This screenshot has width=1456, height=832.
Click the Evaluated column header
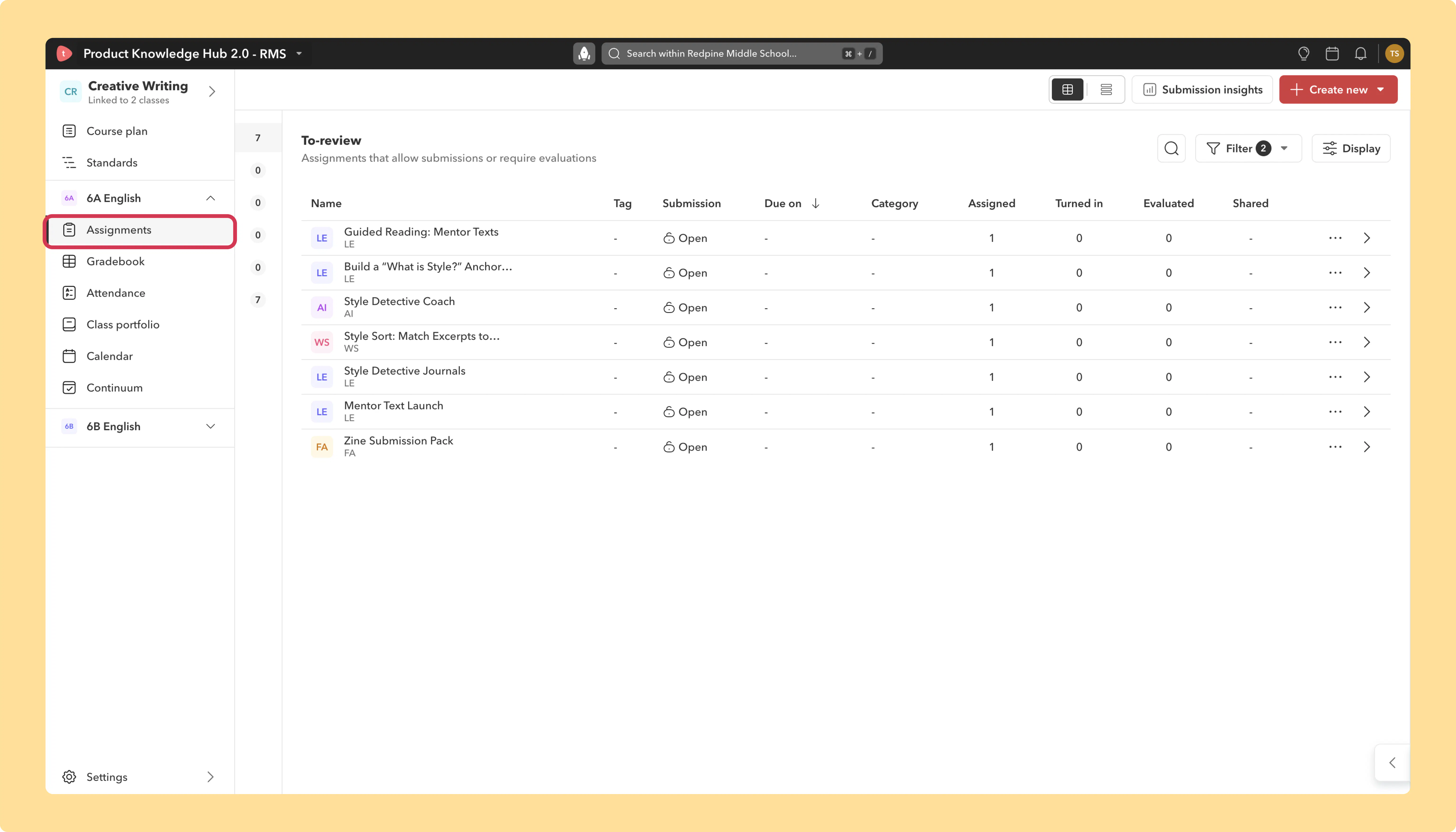coord(1169,203)
